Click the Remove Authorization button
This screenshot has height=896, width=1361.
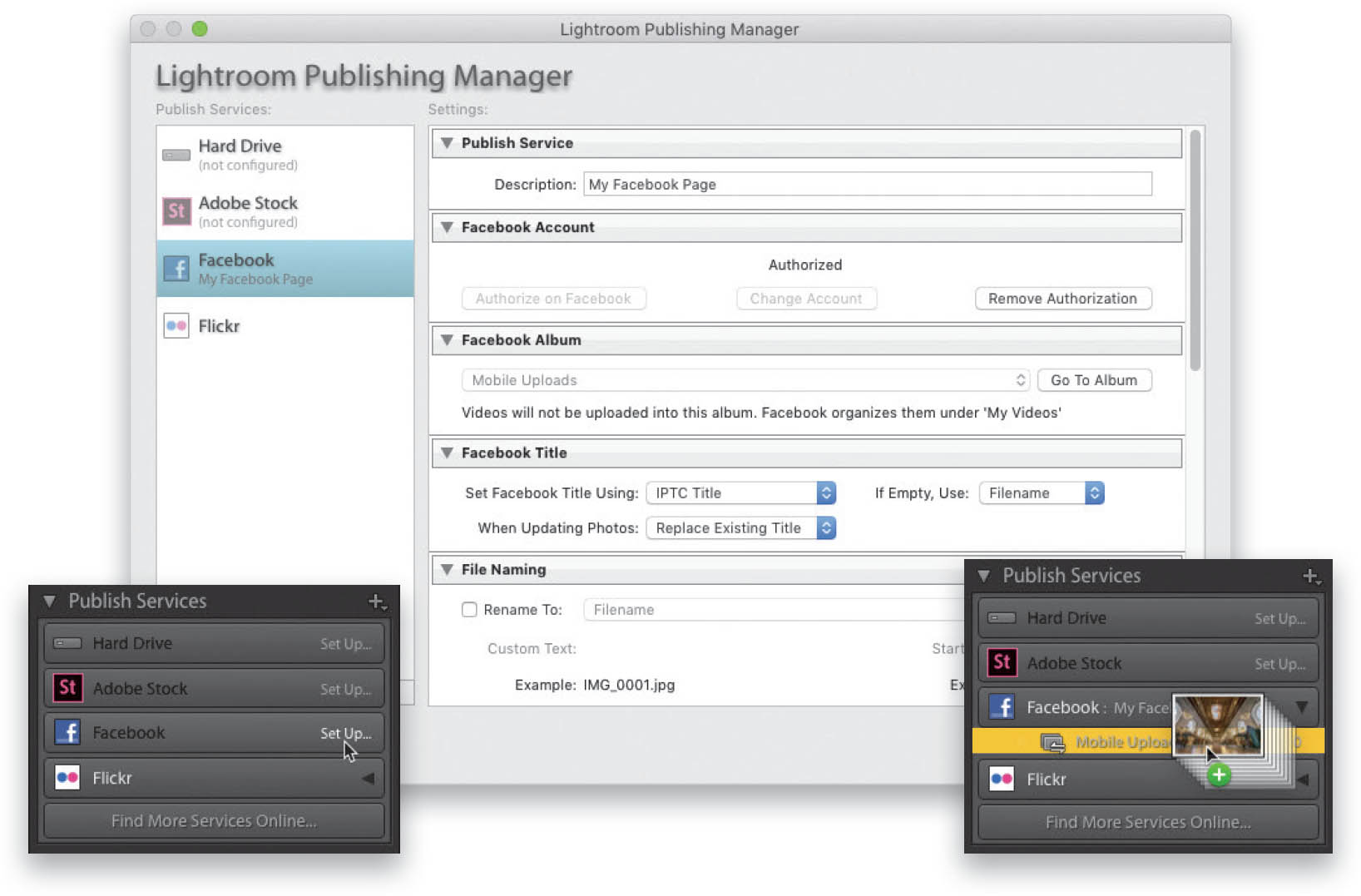[1063, 299]
